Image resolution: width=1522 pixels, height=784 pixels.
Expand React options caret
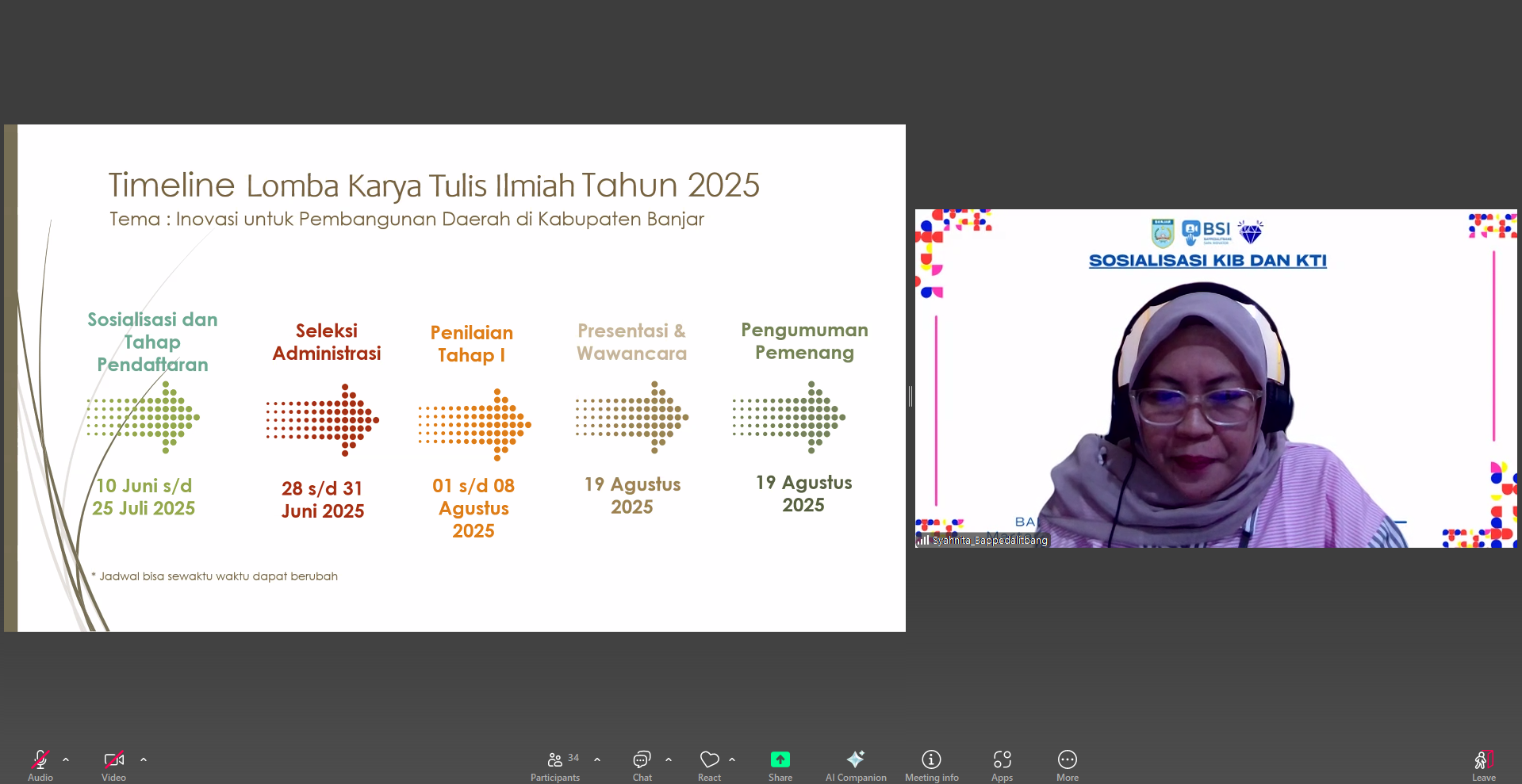click(732, 759)
